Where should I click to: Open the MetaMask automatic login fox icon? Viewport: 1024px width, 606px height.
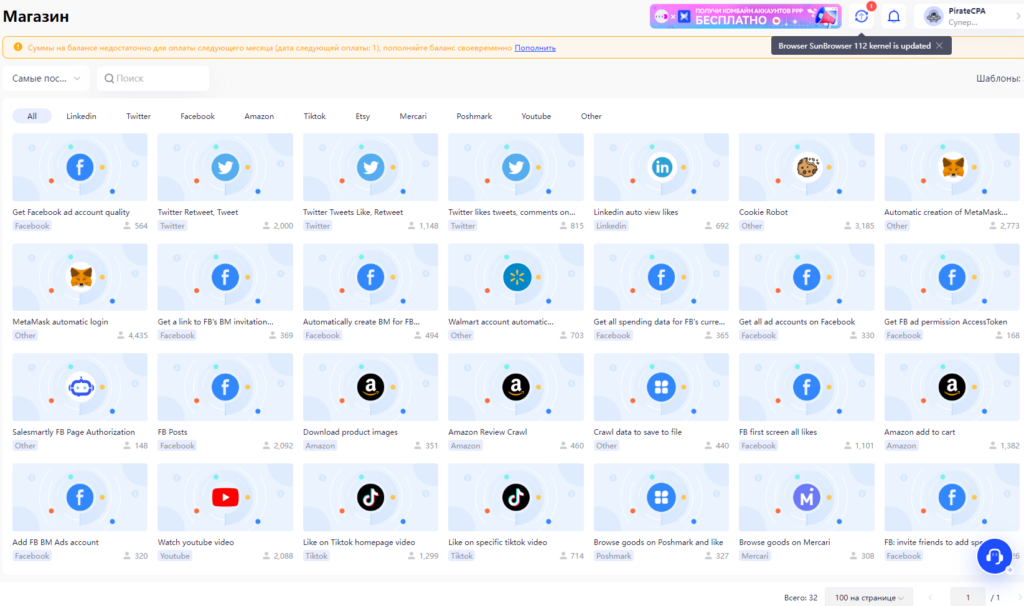point(80,277)
